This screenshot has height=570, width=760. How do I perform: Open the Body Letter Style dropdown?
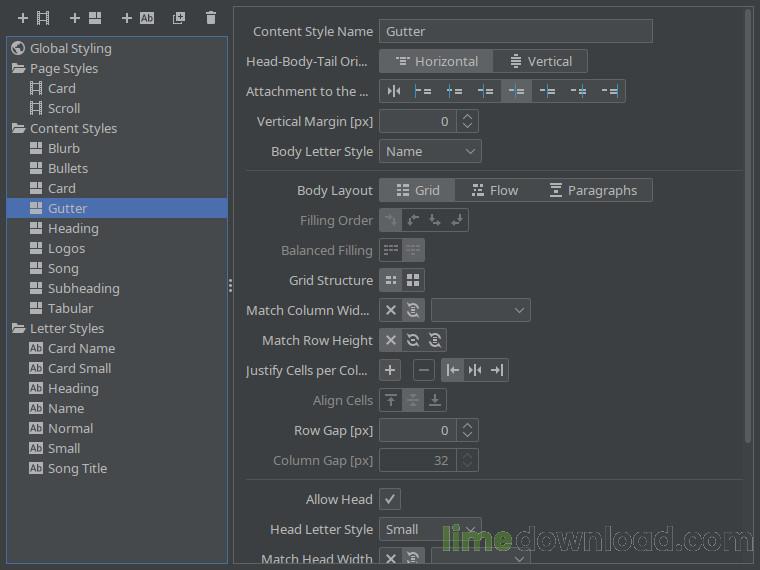pos(430,151)
